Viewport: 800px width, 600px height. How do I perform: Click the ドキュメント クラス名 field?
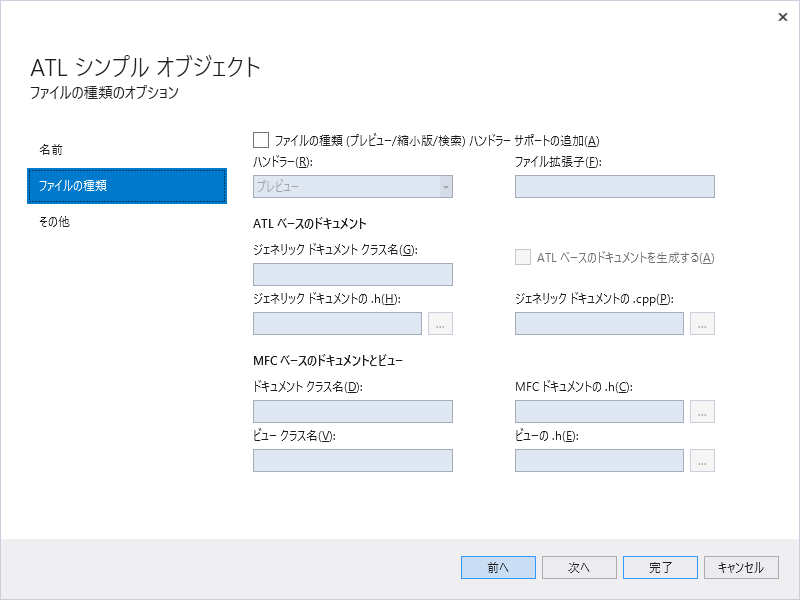click(x=352, y=411)
